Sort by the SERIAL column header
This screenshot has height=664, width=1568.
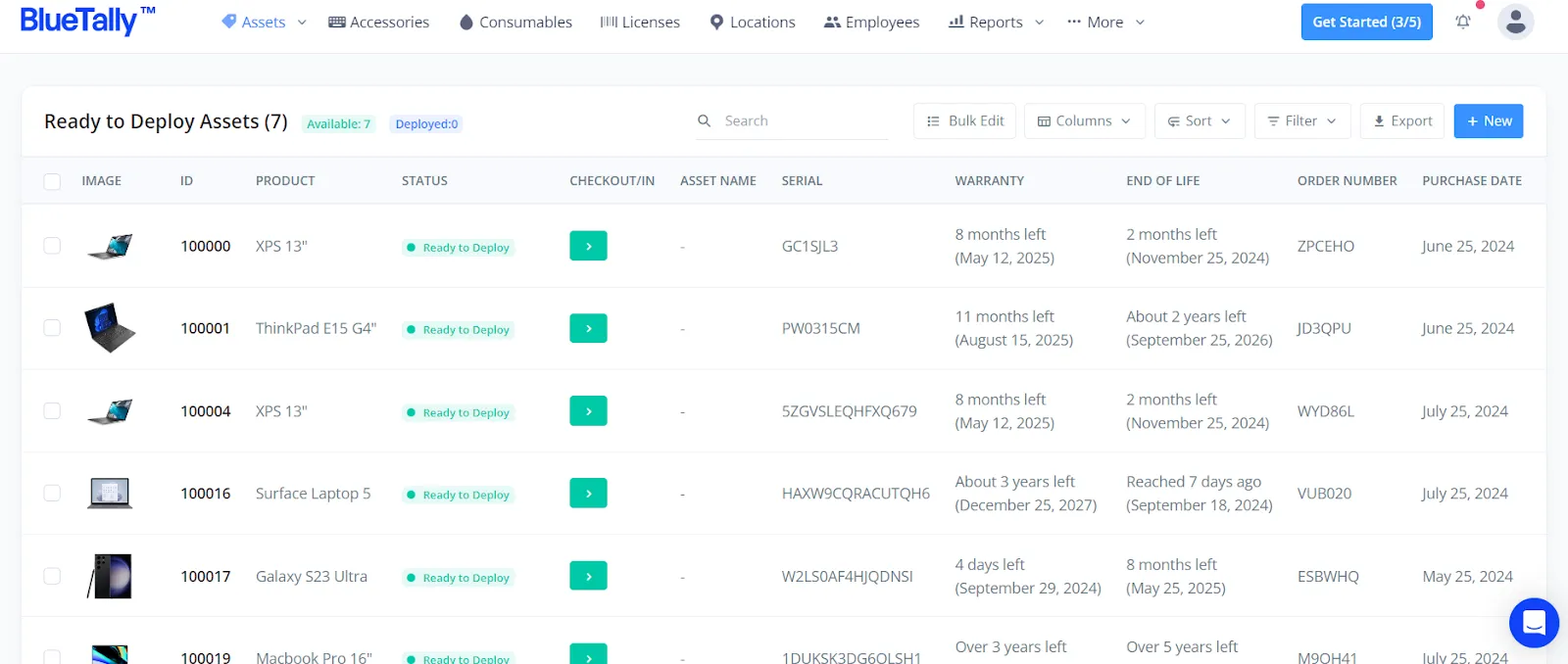(802, 181)
